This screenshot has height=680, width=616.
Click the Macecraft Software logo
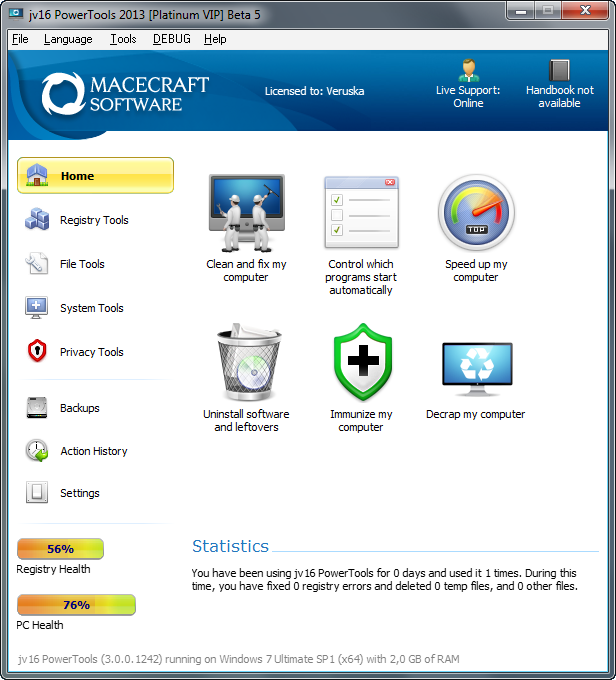tap(125, 94)
